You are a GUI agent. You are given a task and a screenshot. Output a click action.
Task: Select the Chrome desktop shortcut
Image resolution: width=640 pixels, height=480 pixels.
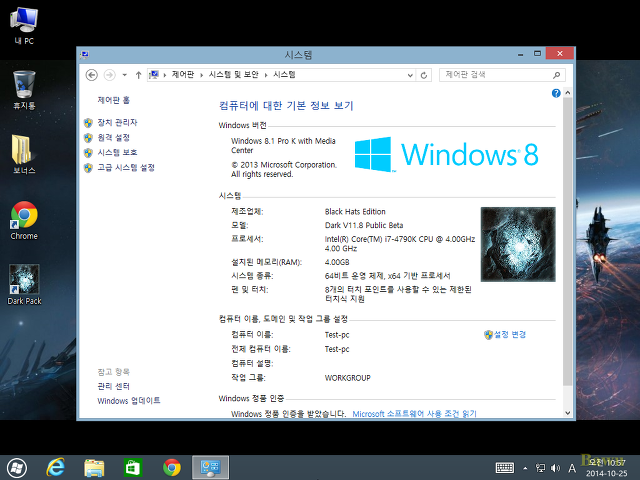[24, 220]
